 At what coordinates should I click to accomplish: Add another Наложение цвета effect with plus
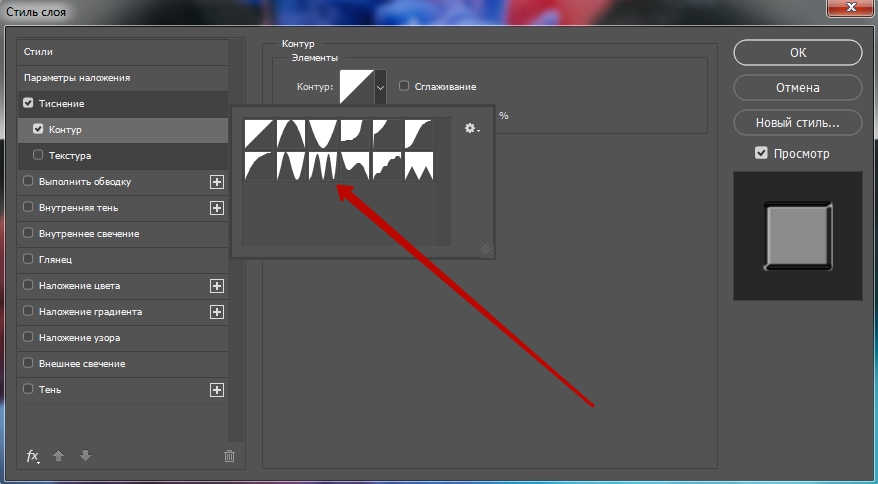click(x=217, y=286)
